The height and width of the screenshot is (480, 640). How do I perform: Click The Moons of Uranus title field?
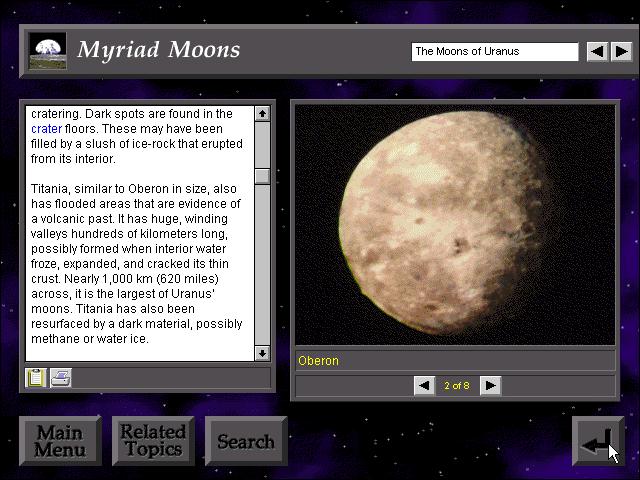tap(495, 52)
